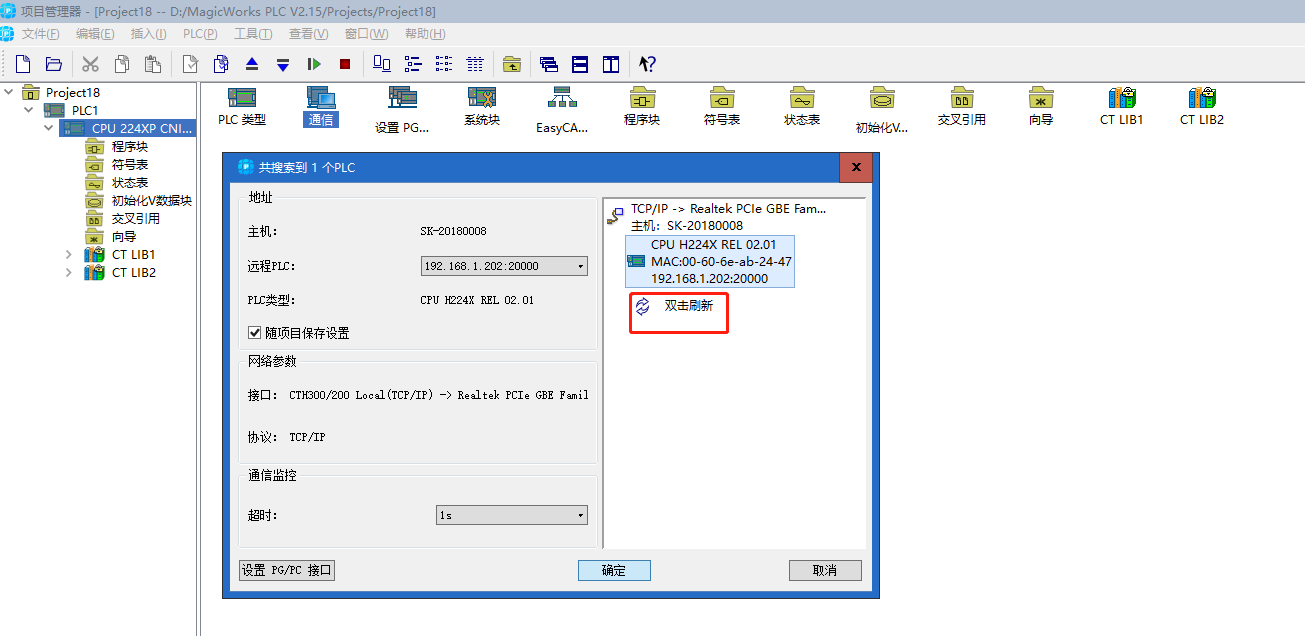Open the CT LIB2 library icon
Image resolution: width=1305 pixels, height=636 pixels.
coord(1202,106)
